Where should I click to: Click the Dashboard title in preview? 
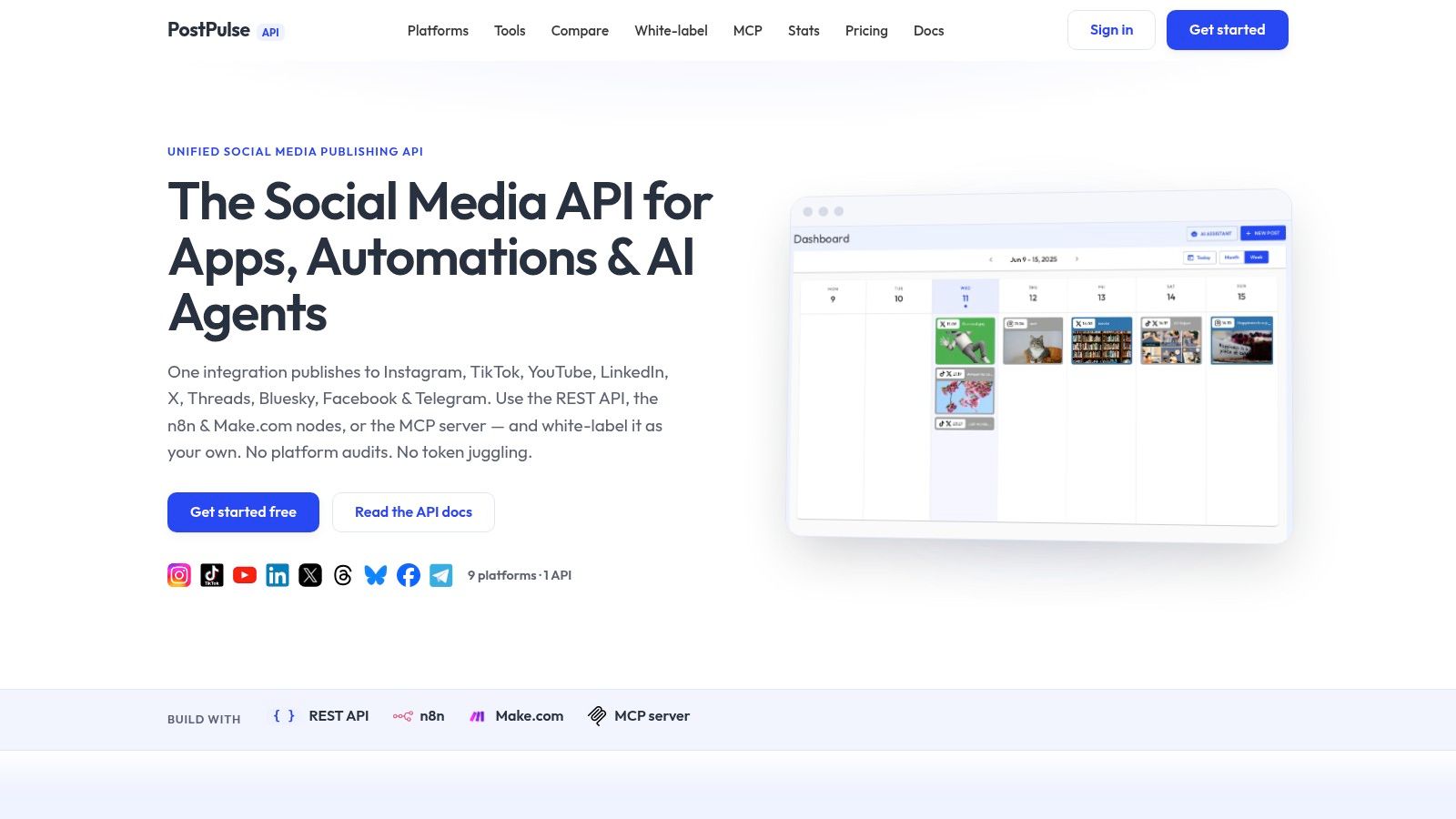click(x=822, y=238)
